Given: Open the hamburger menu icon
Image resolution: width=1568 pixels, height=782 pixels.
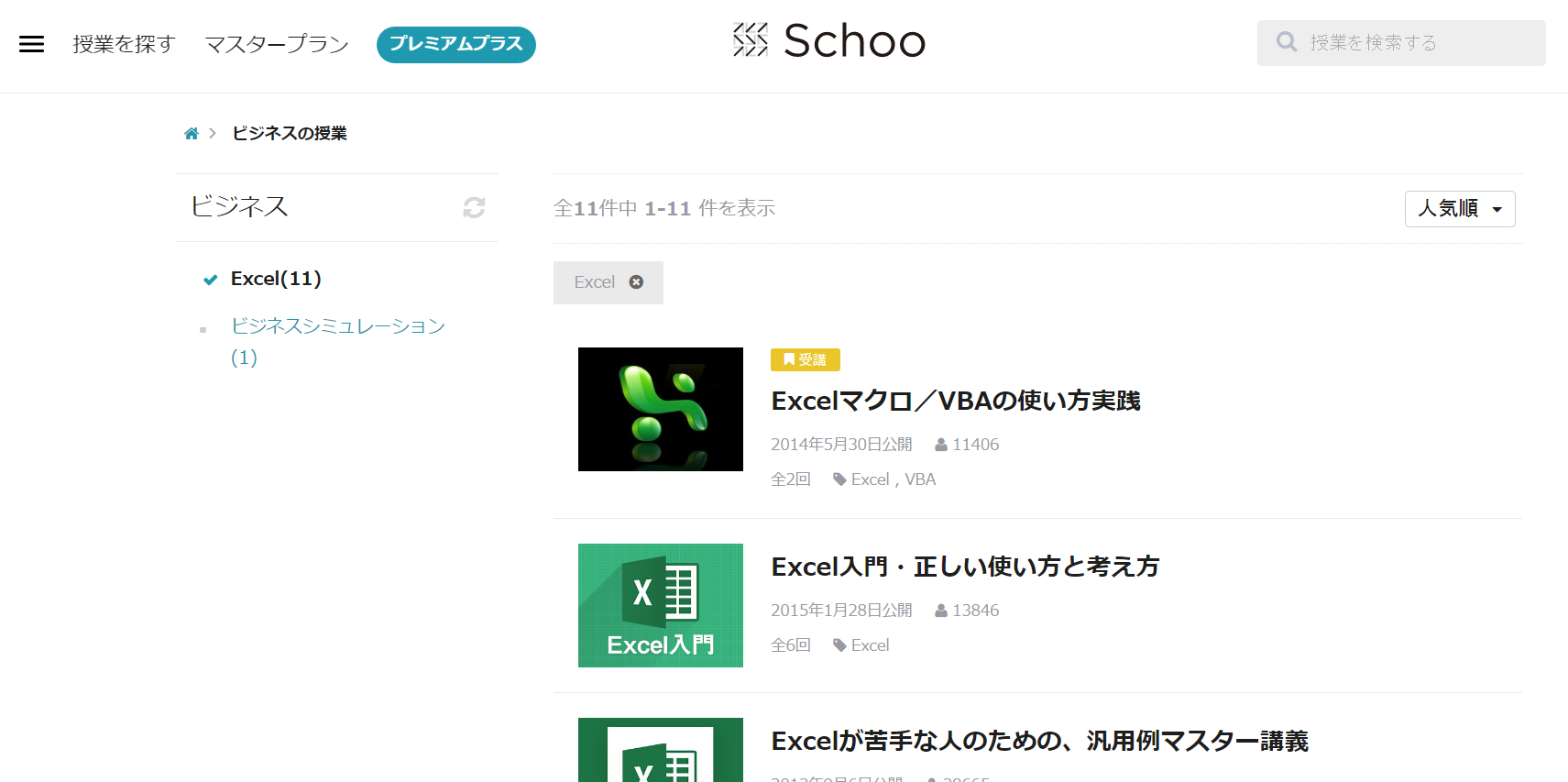Looking at the screenshot, I should pyautogui.click(x=31, y=44).
